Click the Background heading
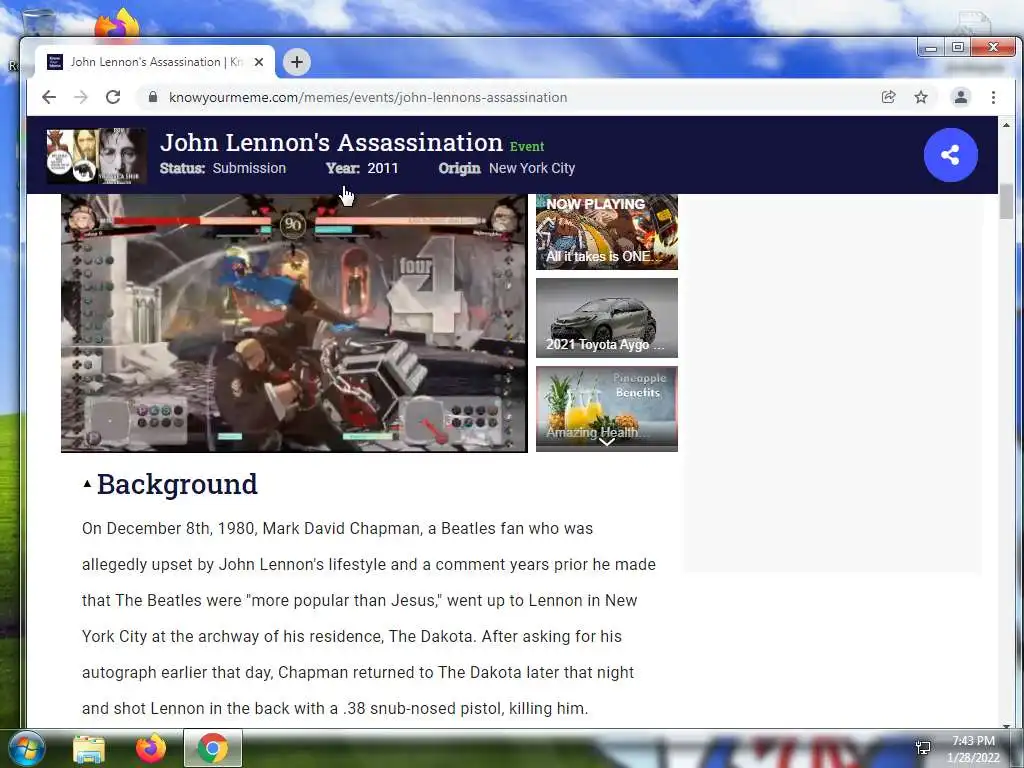The image size is (1024, 768). [177, 484]
